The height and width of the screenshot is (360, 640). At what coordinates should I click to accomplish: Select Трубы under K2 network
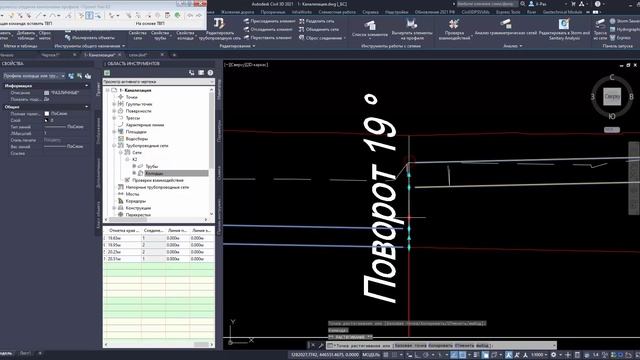(151, 167)
